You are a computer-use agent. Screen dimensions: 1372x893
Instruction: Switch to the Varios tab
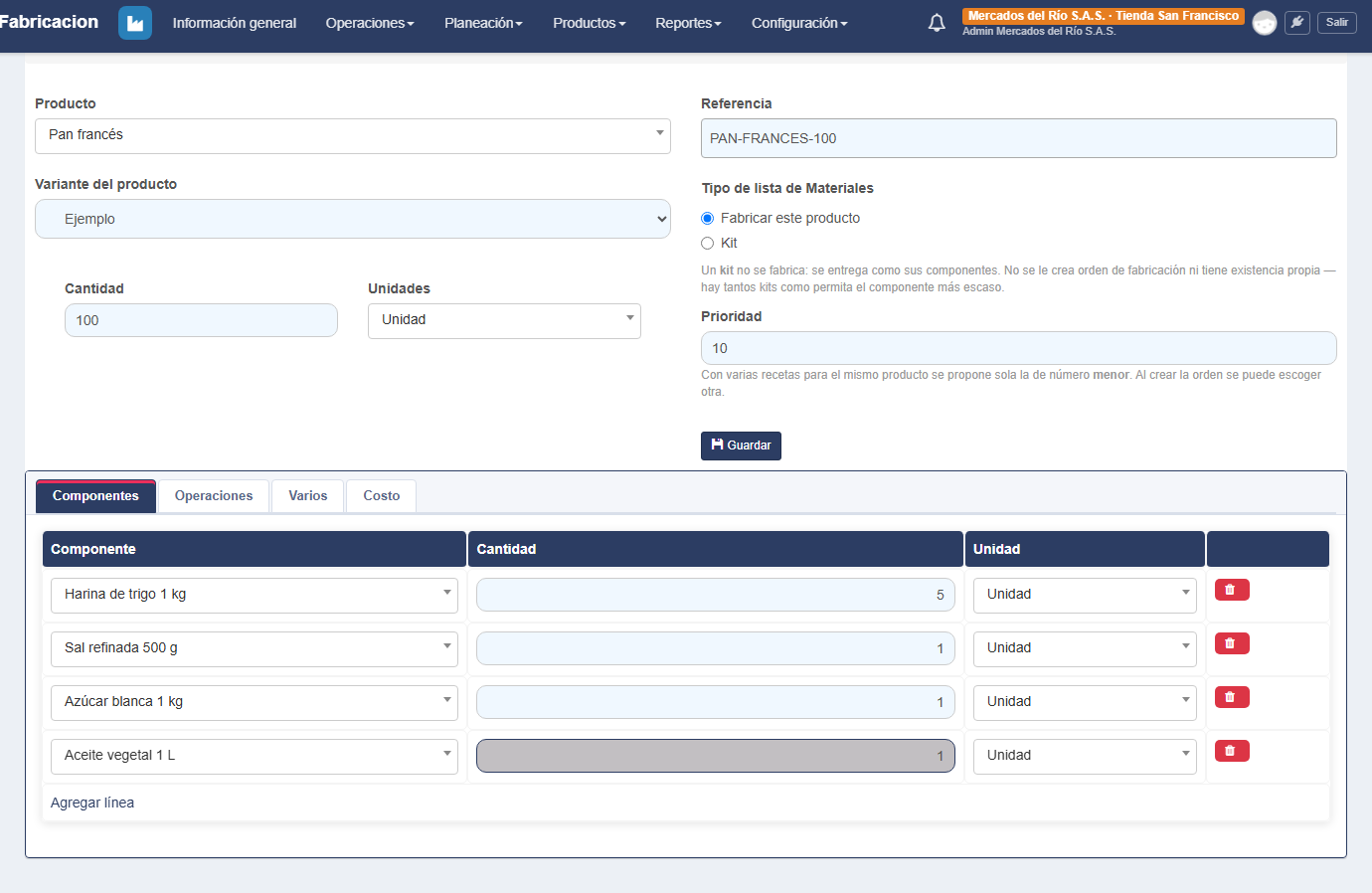click(x=308, y=496)
